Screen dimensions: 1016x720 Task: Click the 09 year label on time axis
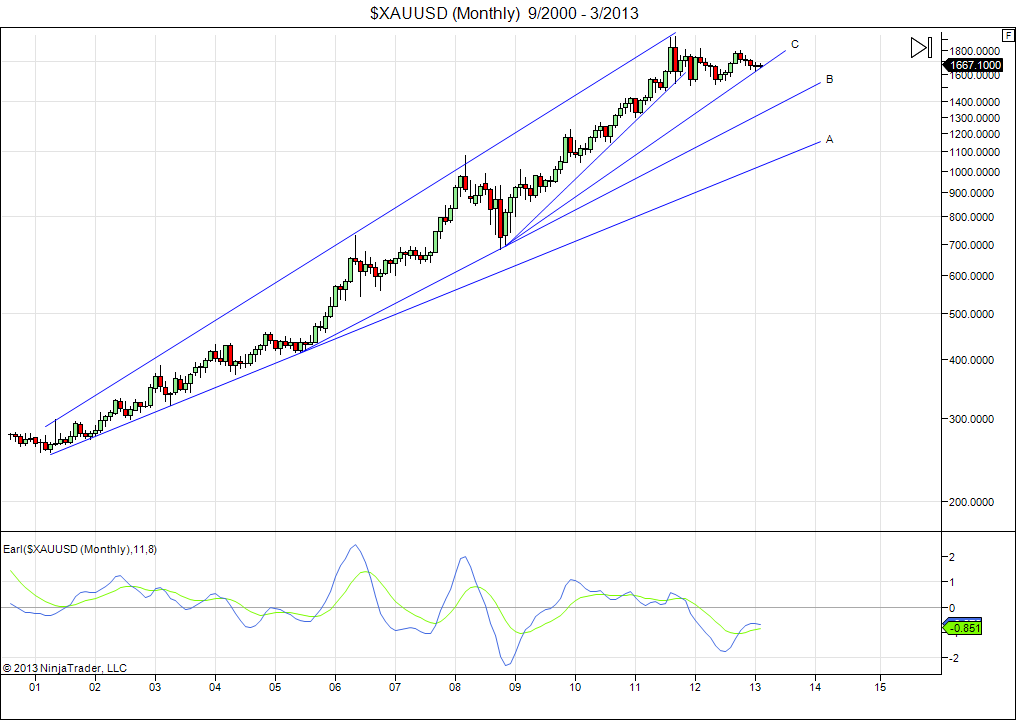(x=515, y=688)
